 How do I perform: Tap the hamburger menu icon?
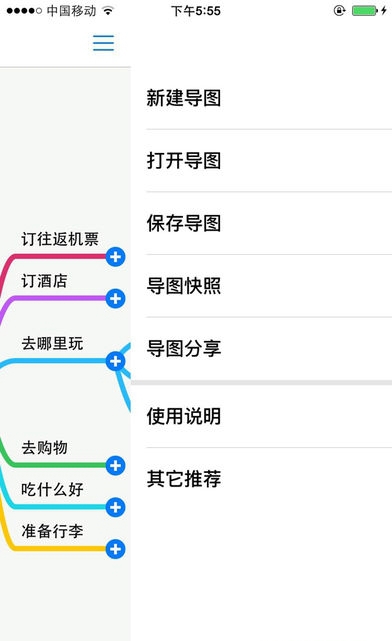click(x=103, y=43)
